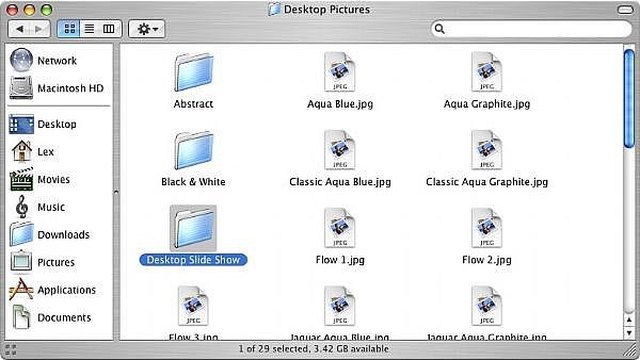Click the yellow minimize window button
The height and width of the screenshot is (360, 640).
(x=30, y=9)
